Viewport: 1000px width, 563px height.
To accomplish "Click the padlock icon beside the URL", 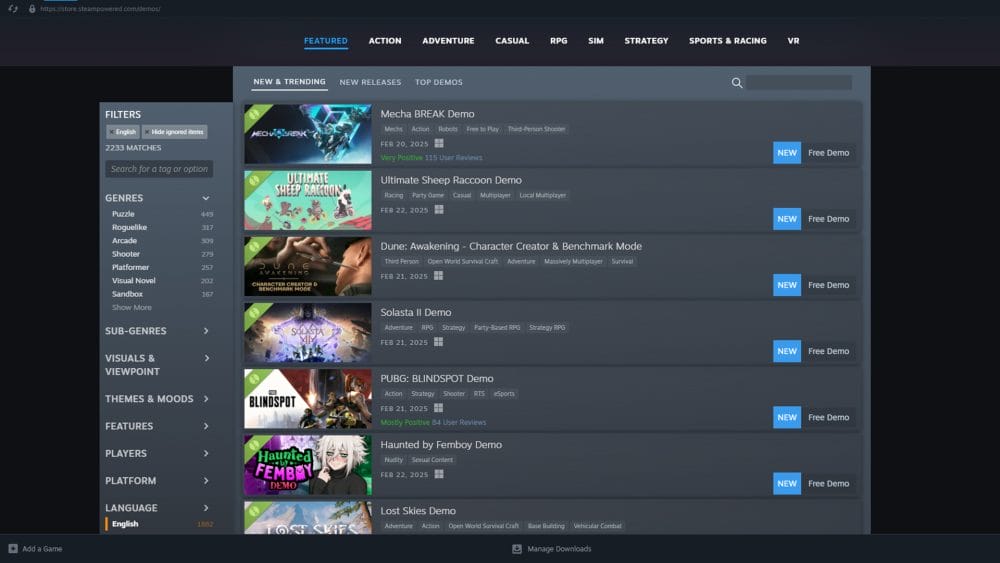I will [32, 8].
